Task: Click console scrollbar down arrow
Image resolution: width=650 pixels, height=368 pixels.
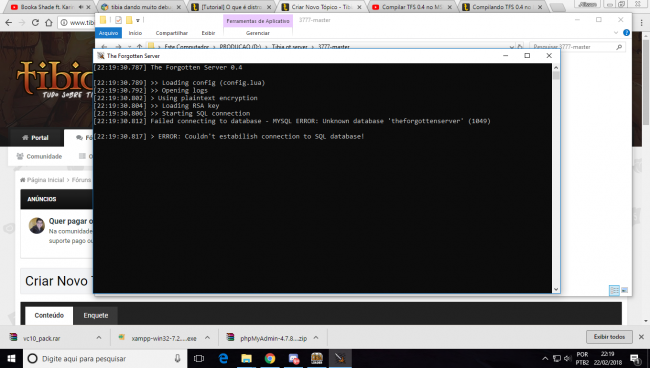Action: 556,289
